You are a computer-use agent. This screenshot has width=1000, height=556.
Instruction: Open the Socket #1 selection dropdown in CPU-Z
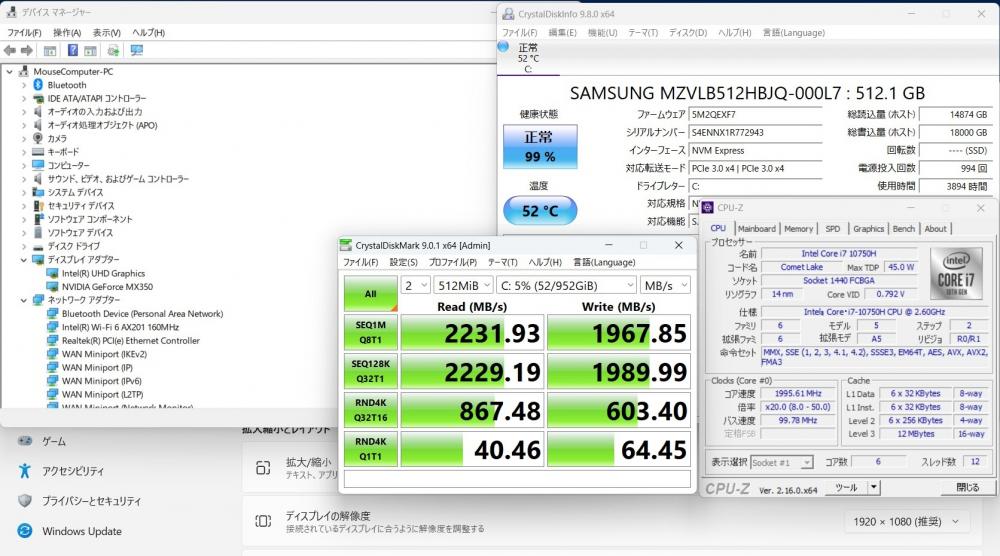point(782,462)
